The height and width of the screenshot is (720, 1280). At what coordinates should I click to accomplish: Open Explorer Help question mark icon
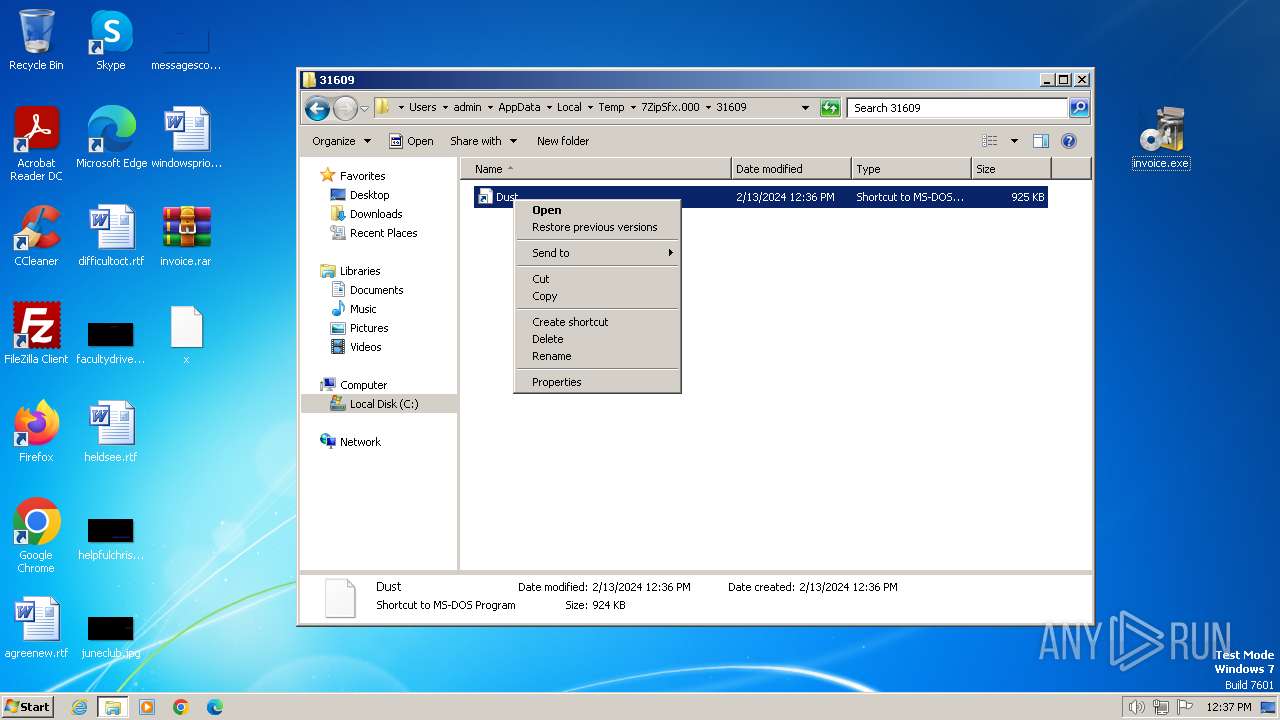(x=1069, y=141)
